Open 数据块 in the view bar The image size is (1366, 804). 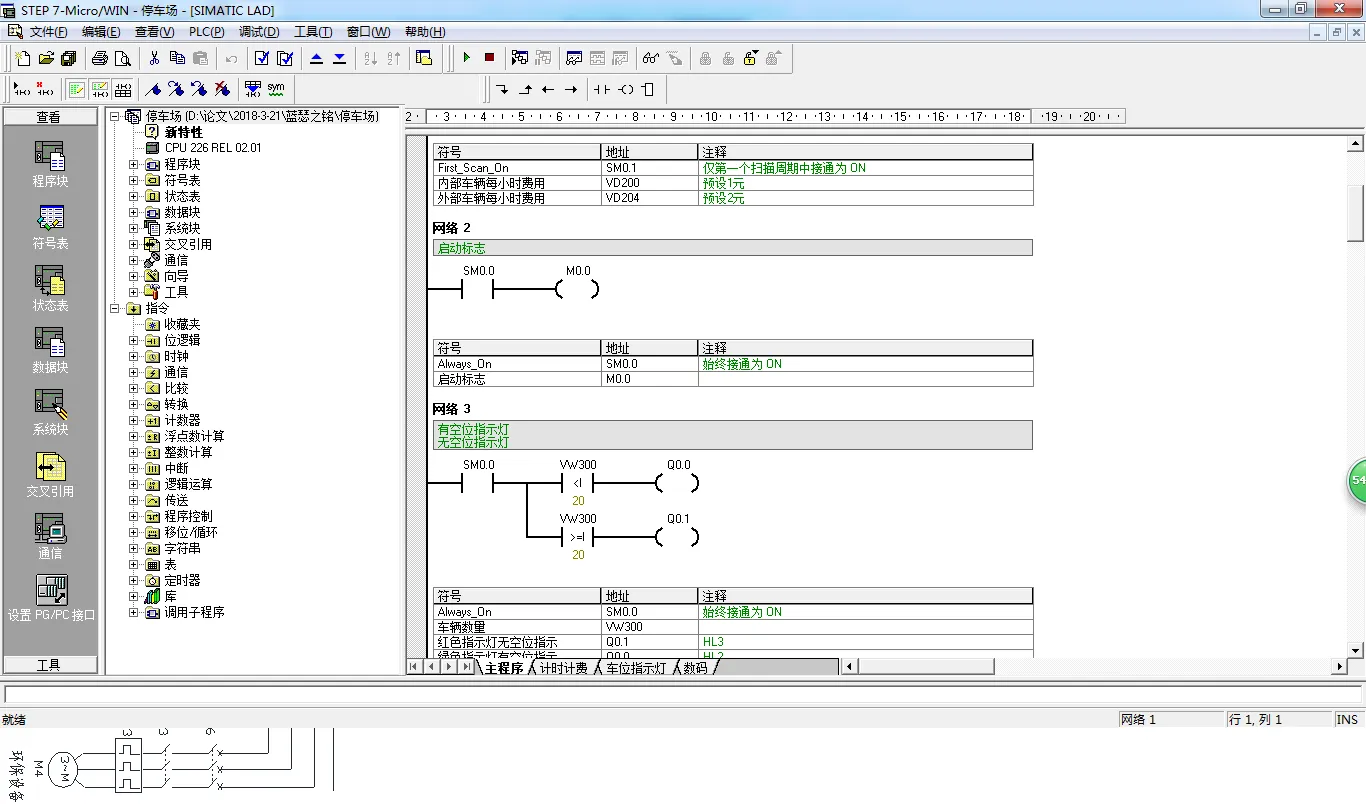tap(50, 350)
